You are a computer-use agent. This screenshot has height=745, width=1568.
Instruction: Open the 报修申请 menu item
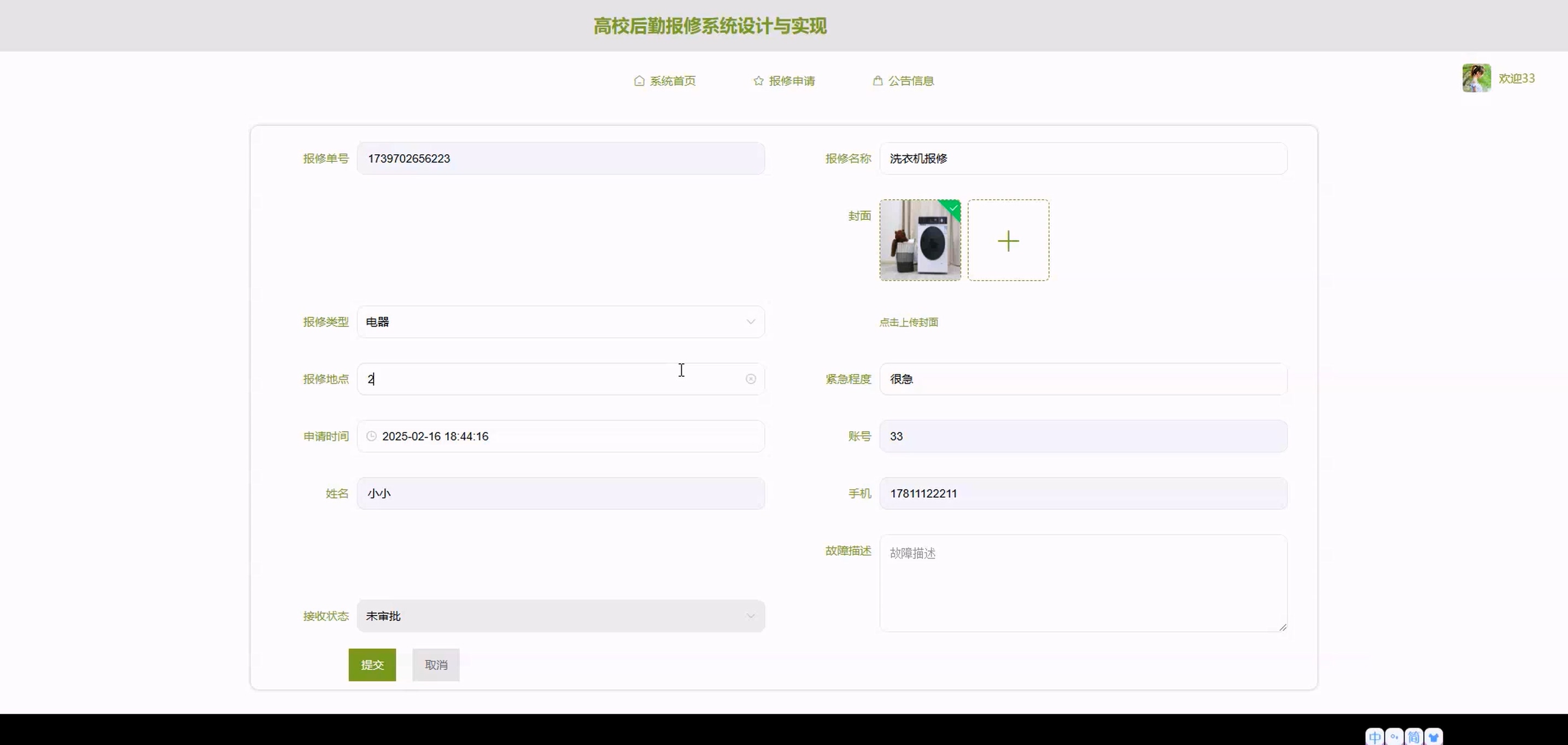(x=791, y=81)
